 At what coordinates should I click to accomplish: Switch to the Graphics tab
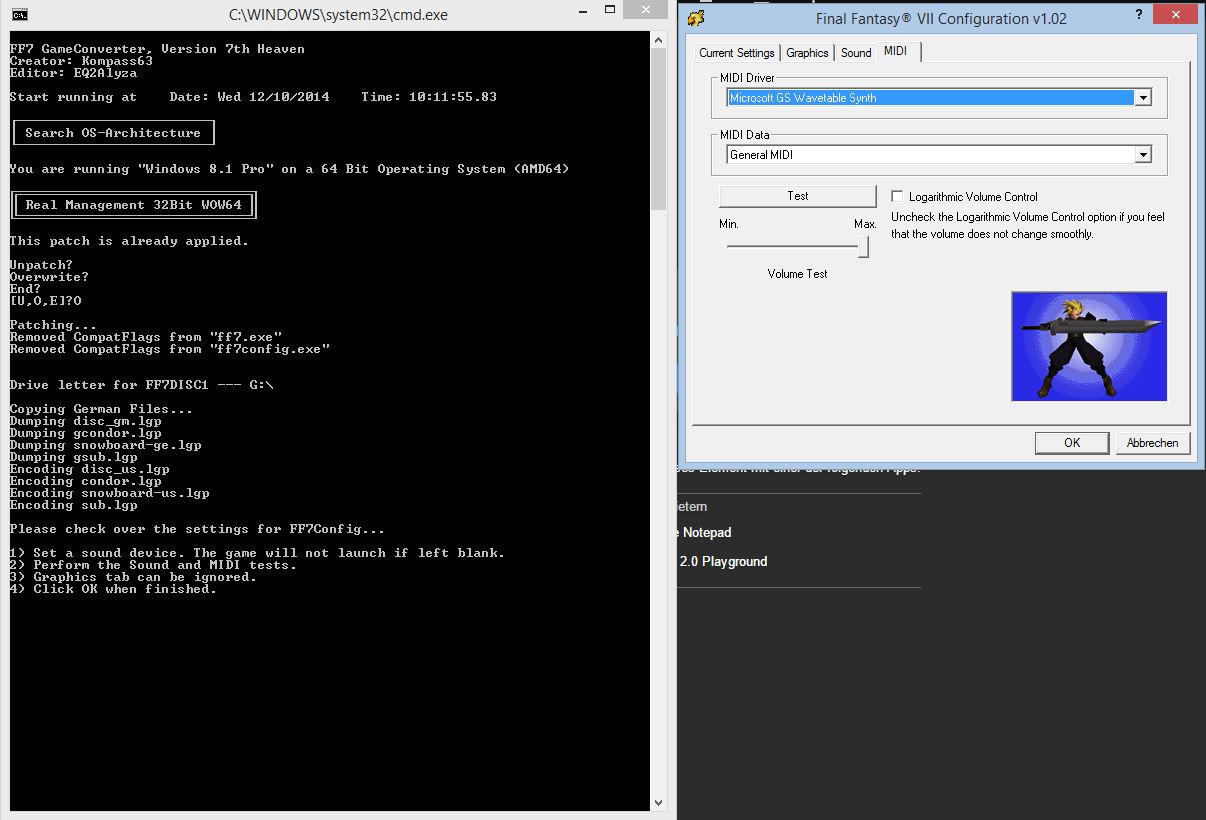[x=807, y=53]
